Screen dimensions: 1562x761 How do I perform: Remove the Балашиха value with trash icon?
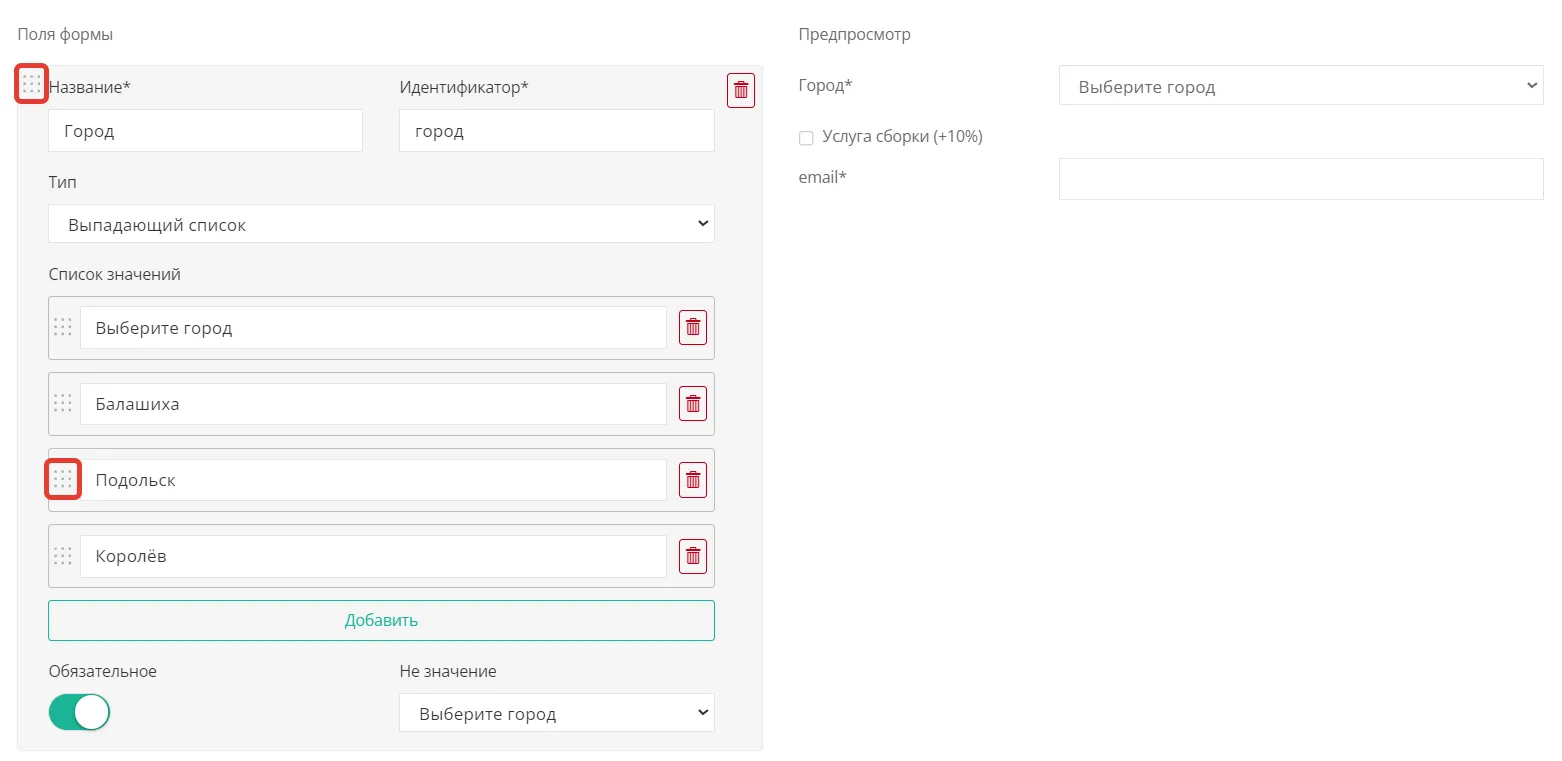click(693, 403)
